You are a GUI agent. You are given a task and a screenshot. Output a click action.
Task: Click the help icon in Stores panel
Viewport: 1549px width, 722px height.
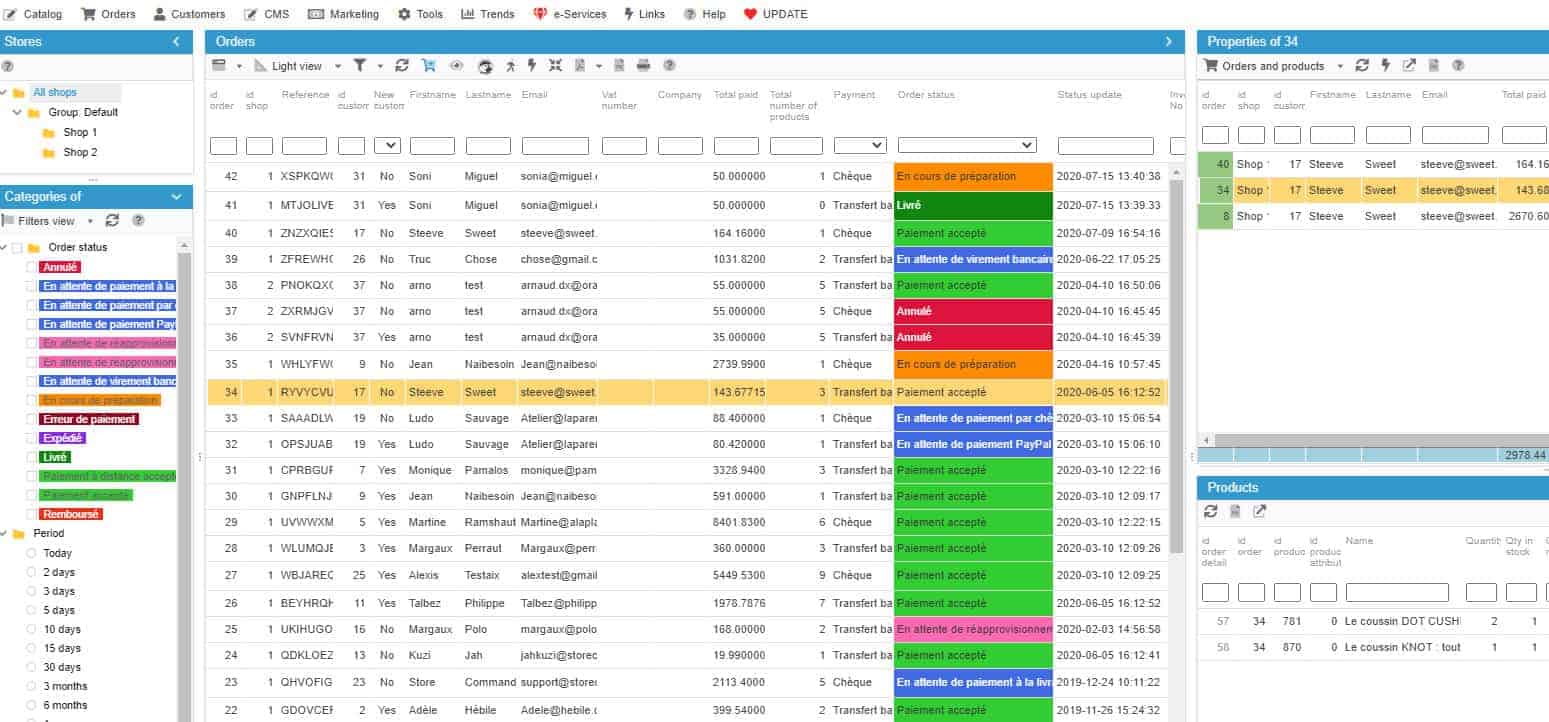pyautogui.click(x=8, y=67)
